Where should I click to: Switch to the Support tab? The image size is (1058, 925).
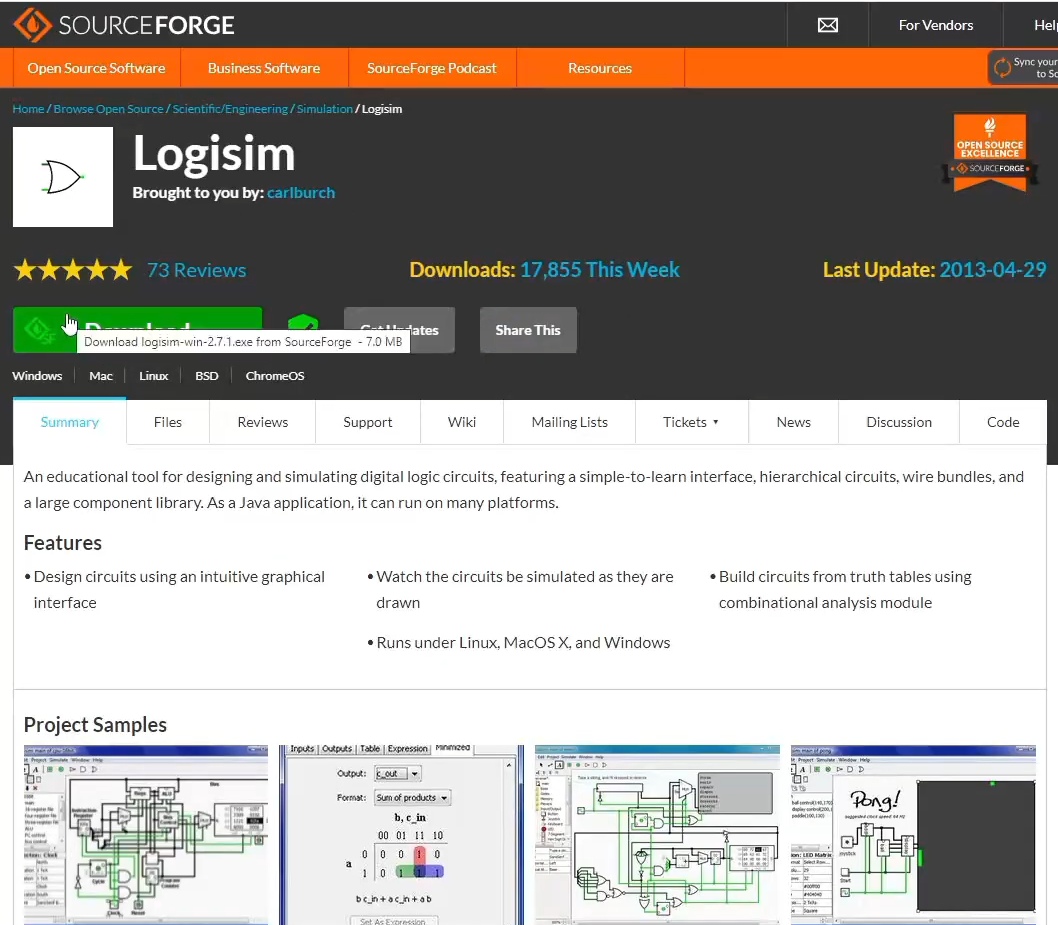pos(368,422)
